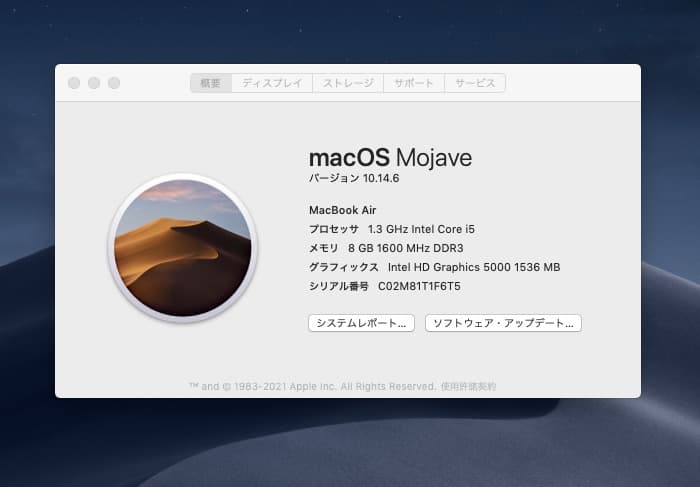Click the macOS Mojave desert icon

tap(183, 248)
